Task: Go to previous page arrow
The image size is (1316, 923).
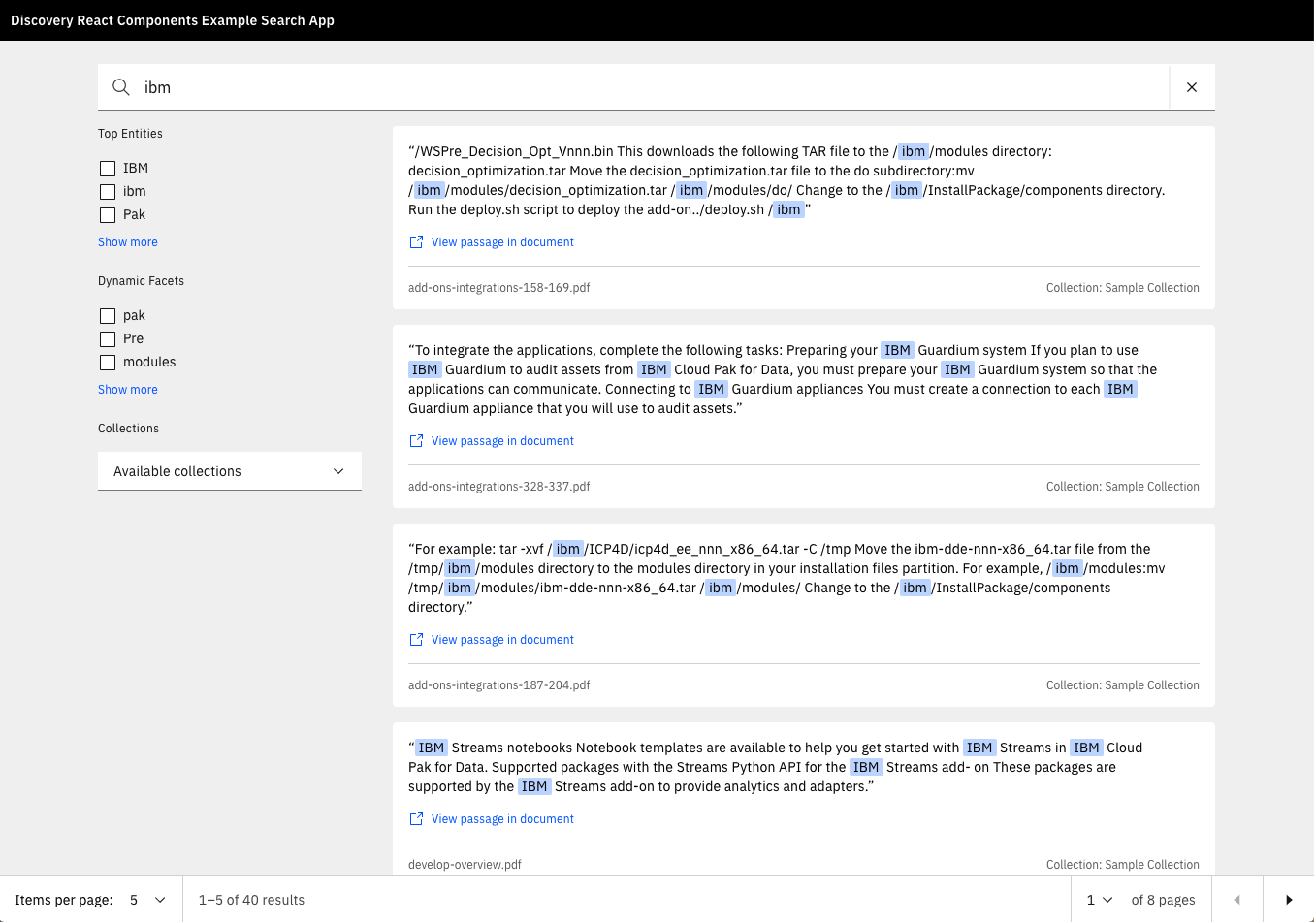Action: (x=1237, y=900)
